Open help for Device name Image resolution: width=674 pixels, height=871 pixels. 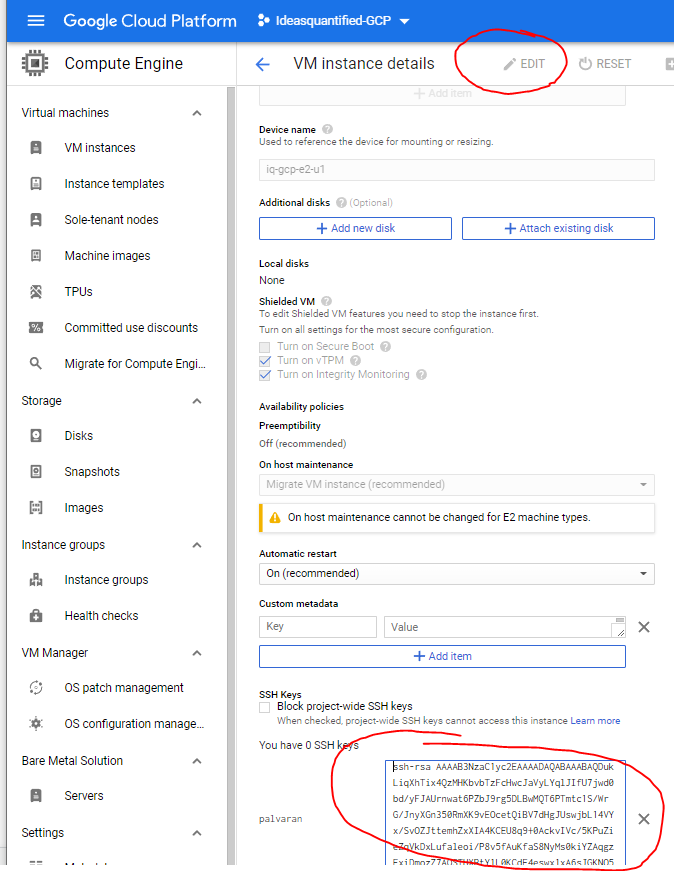(x=327, y=129)
